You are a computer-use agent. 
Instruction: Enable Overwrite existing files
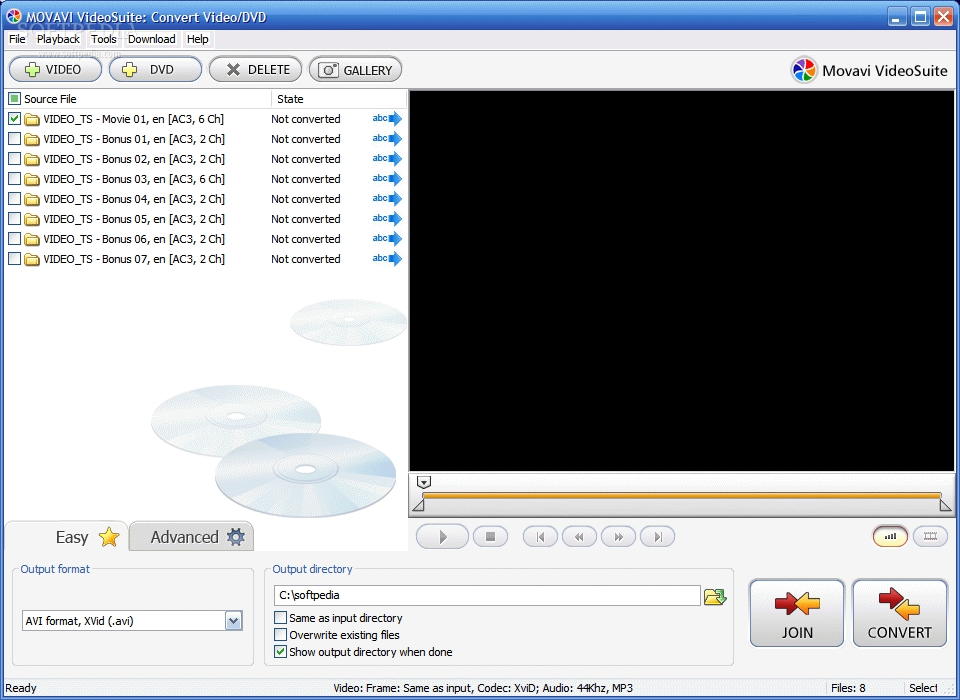(280, 634)
